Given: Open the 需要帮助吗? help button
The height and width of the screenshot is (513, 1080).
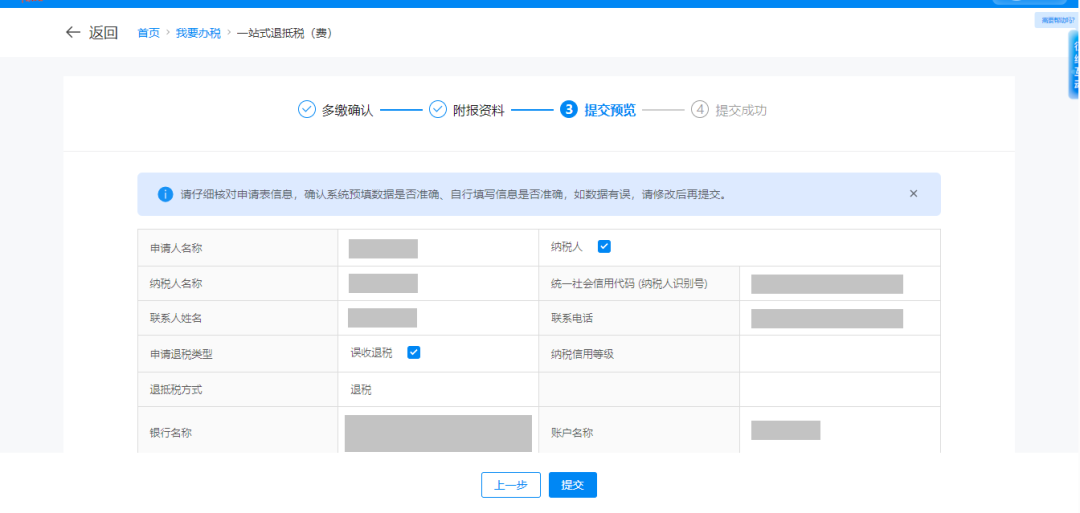Looking at the screenshot, I should [1057, 21].
